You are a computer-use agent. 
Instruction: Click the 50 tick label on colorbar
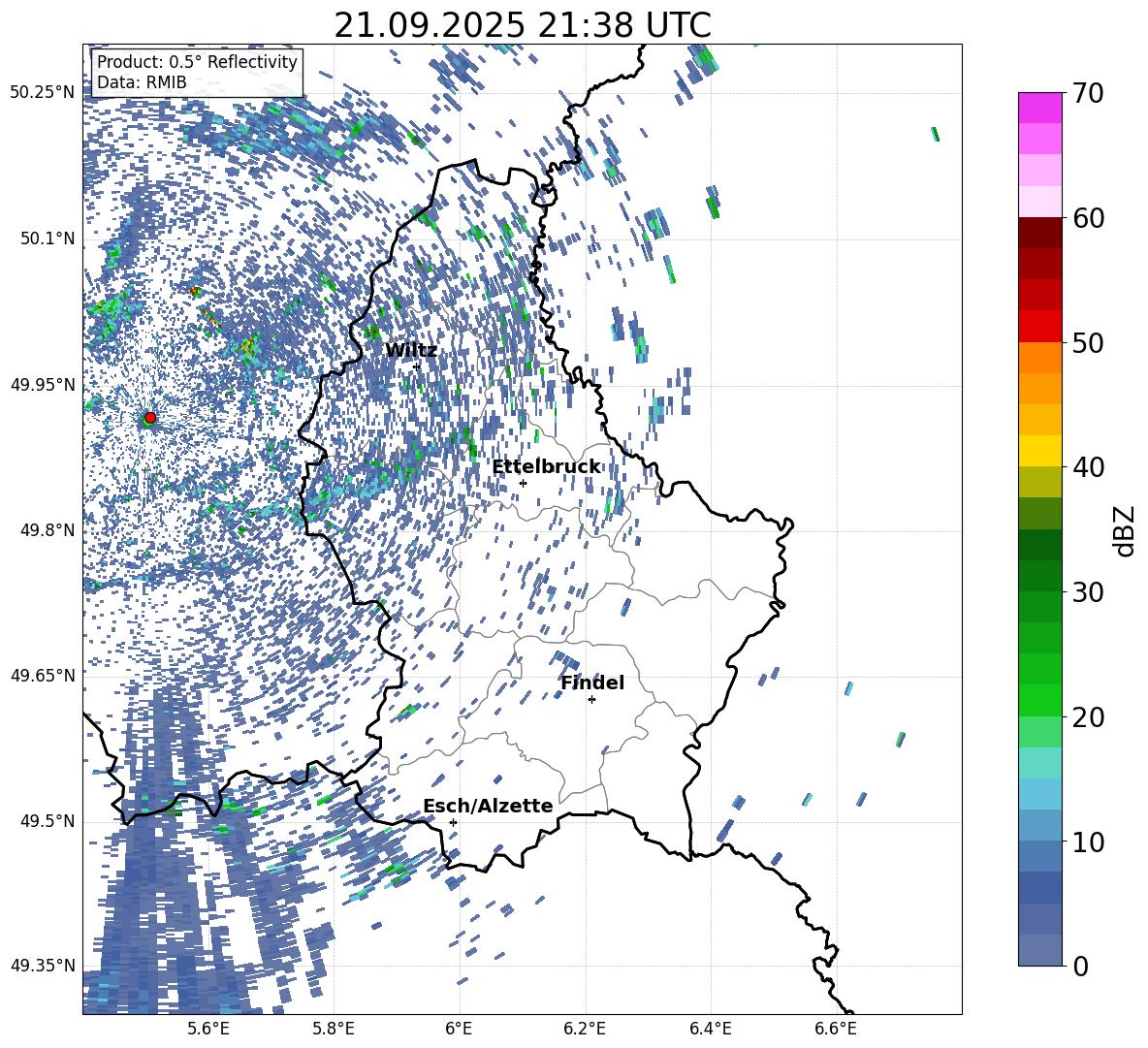coord(1088,343)
